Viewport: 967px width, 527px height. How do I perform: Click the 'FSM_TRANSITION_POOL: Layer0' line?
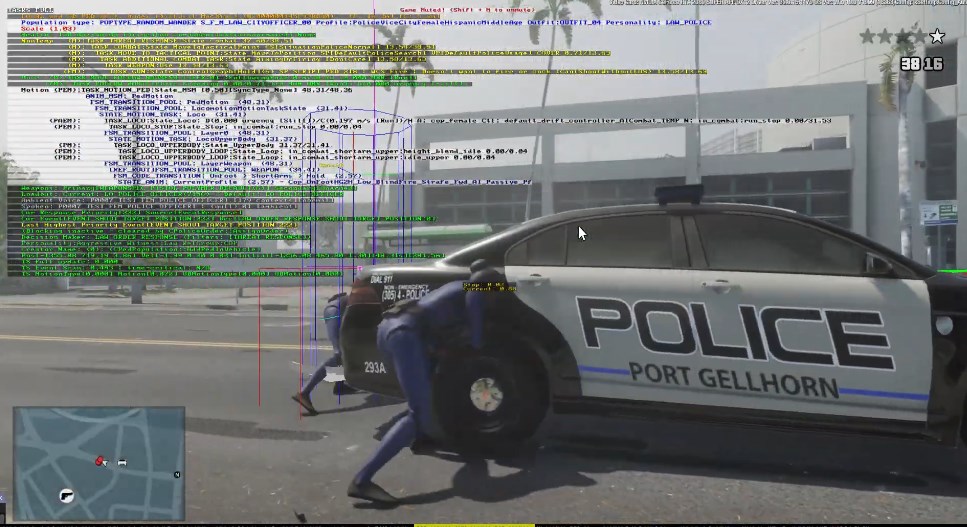187,133
